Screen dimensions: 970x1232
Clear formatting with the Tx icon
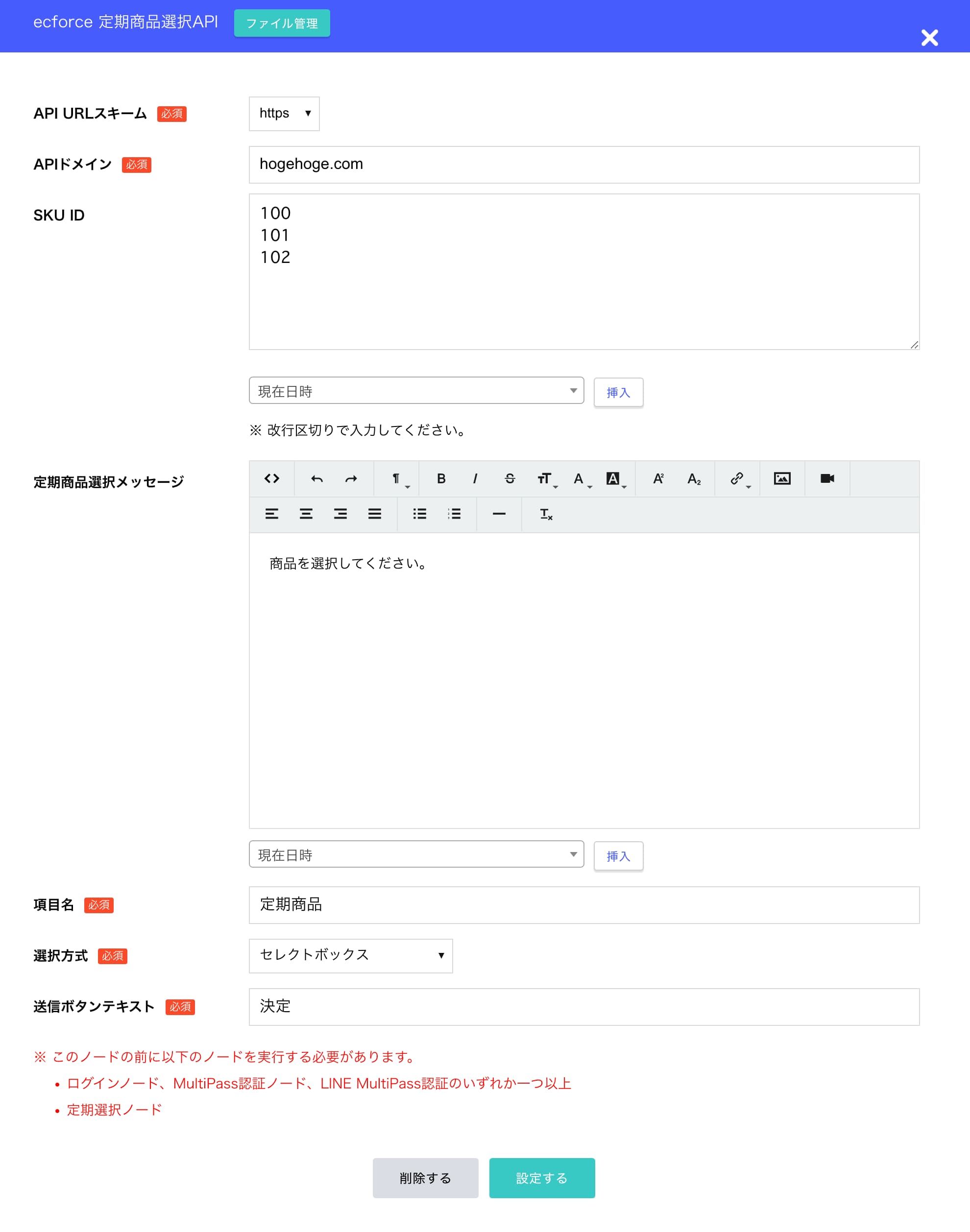(x=545, y=514)
